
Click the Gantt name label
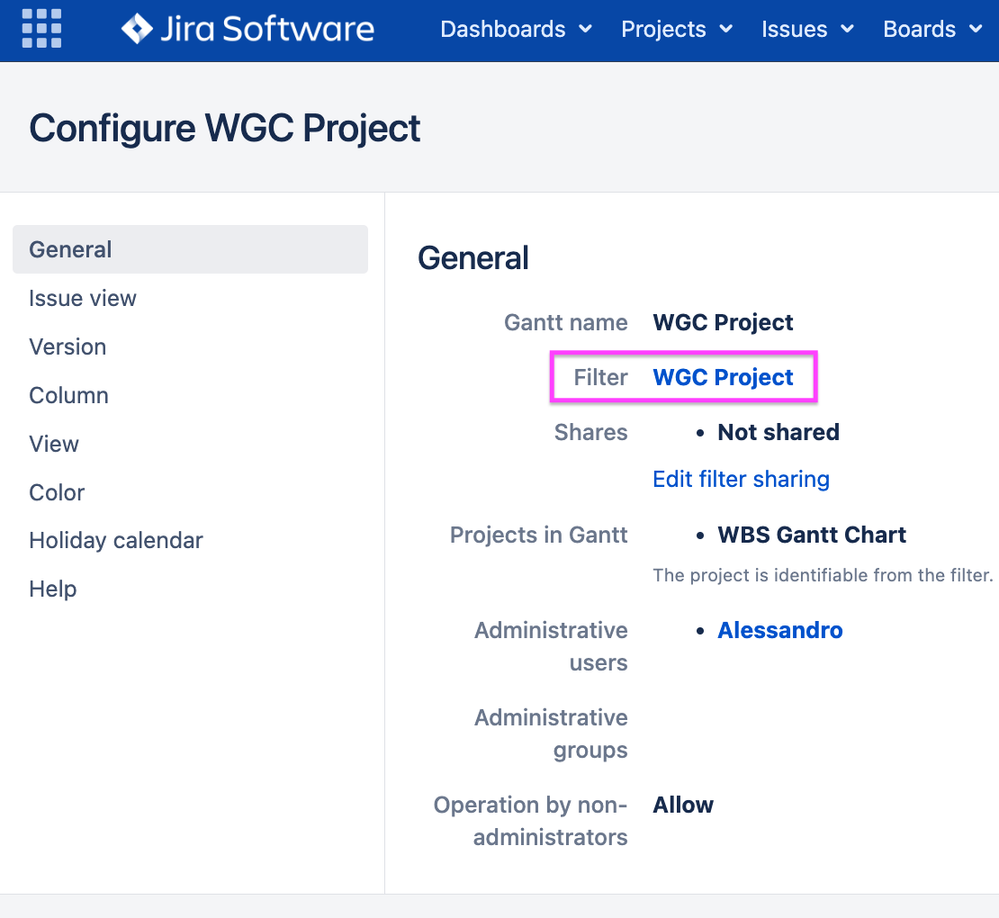pos(566,322)
